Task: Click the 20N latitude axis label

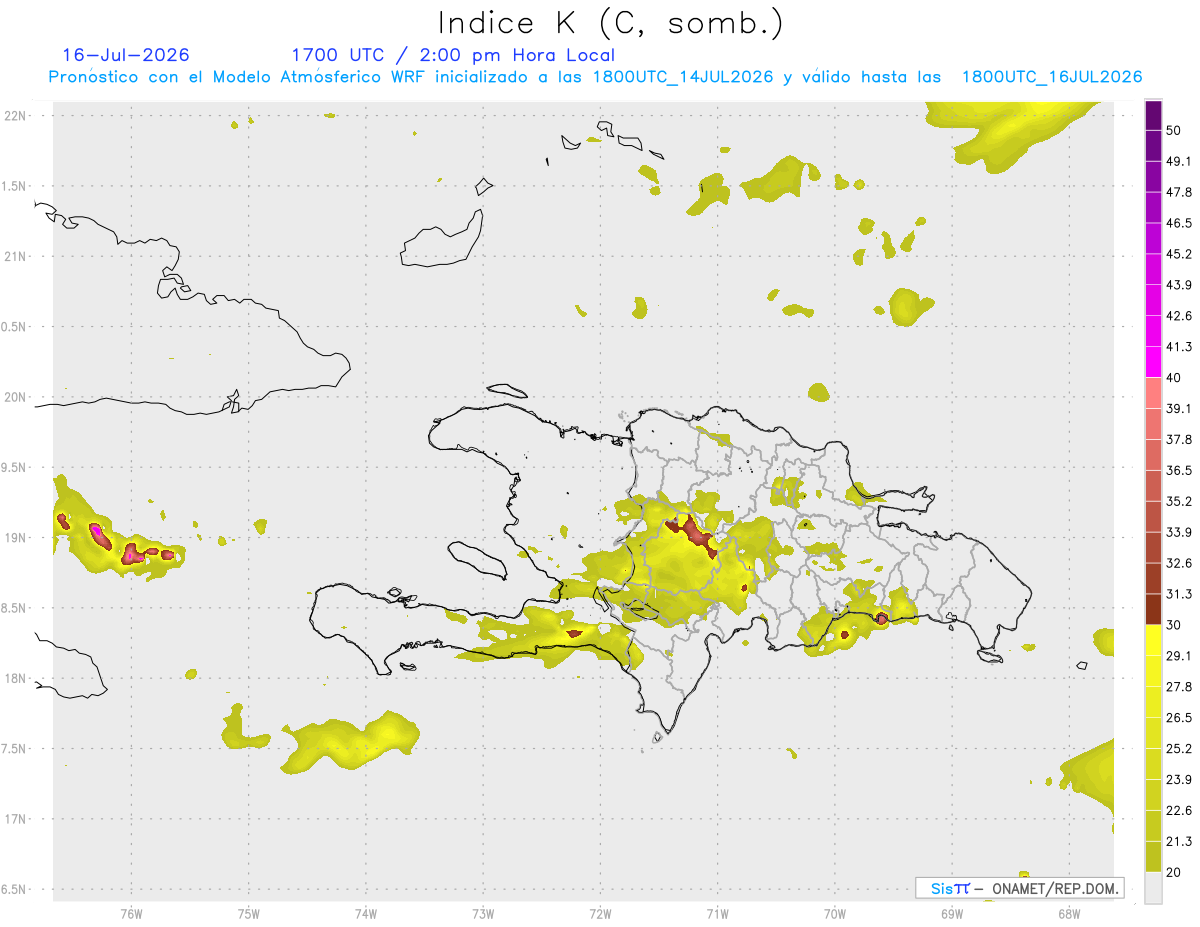Action: pyautogui.click(x=15, y=397)
